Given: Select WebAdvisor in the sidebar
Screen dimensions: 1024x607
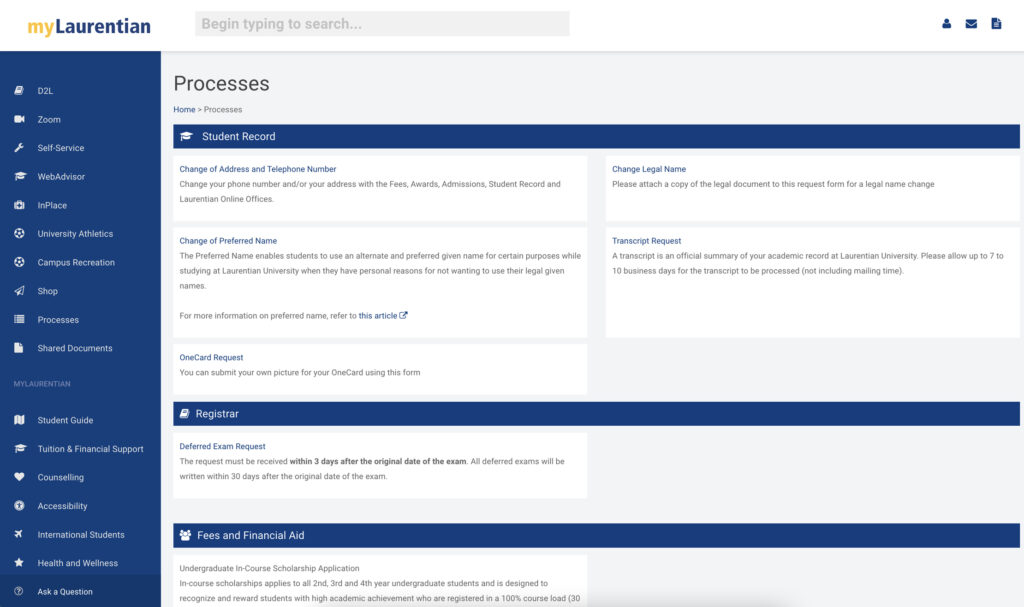Looking at the screenshot, I should [x=61, y=176].
